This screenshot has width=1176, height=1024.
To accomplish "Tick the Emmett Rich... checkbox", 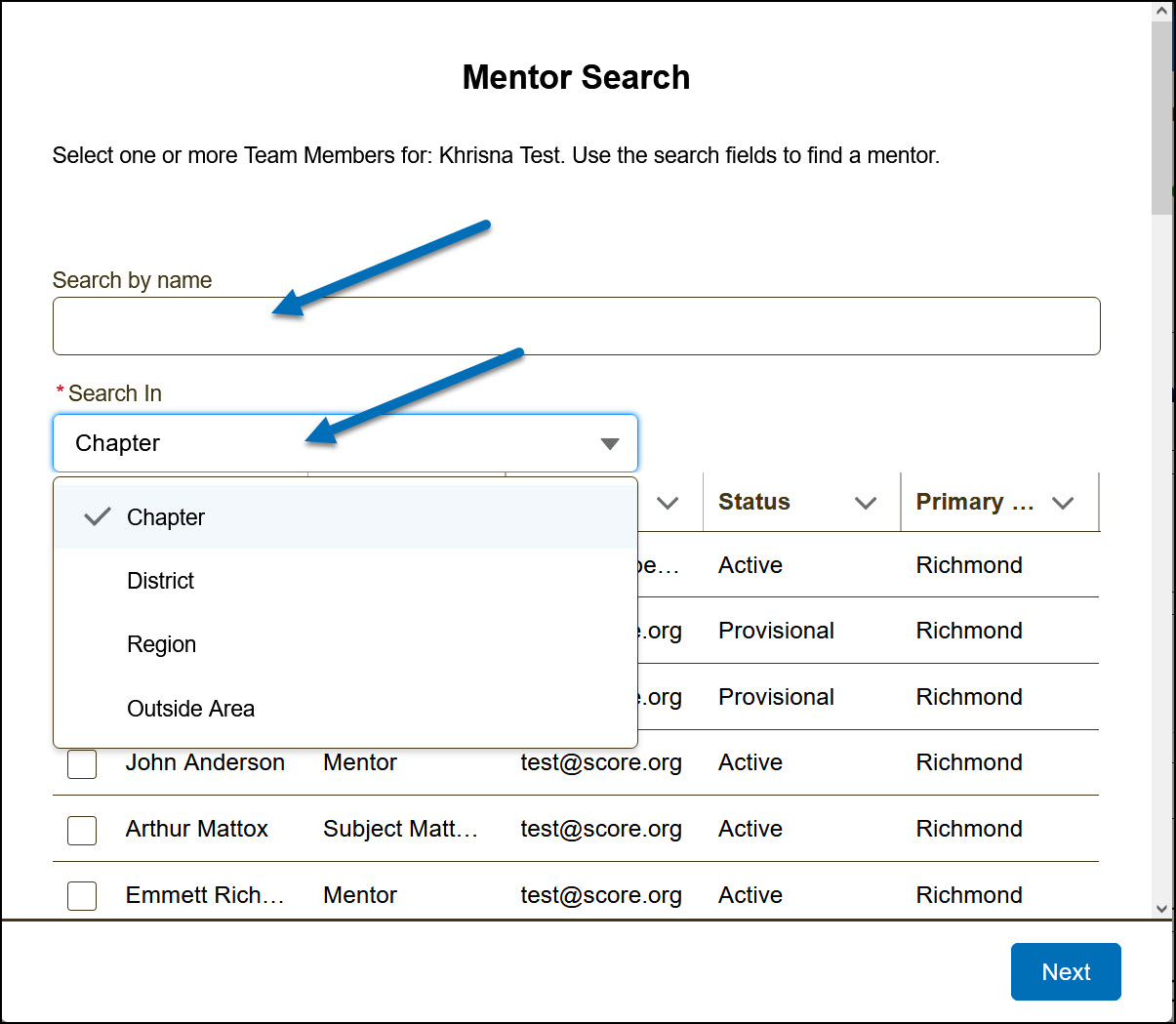I will [82, 895].
